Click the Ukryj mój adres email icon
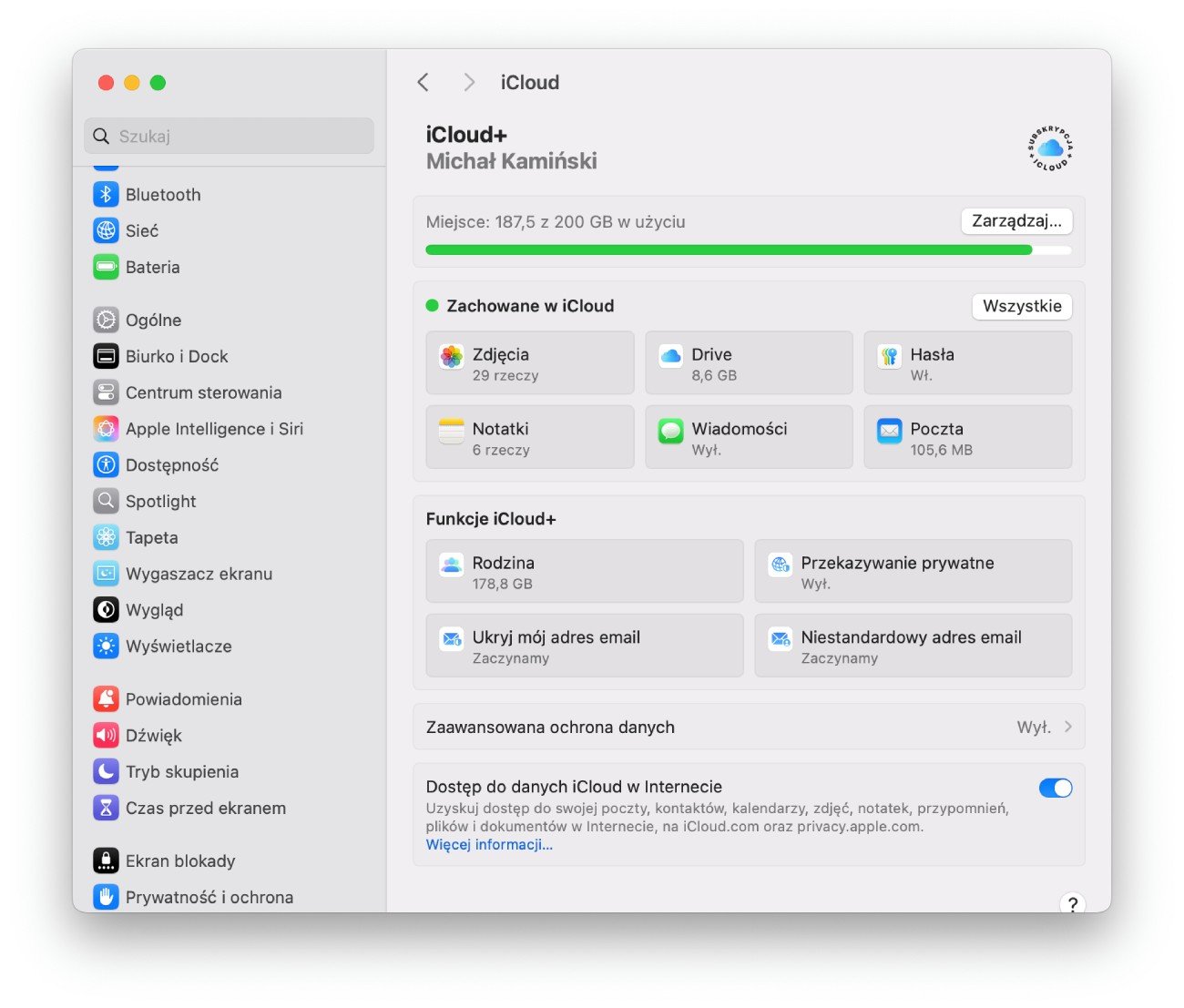 451,639
